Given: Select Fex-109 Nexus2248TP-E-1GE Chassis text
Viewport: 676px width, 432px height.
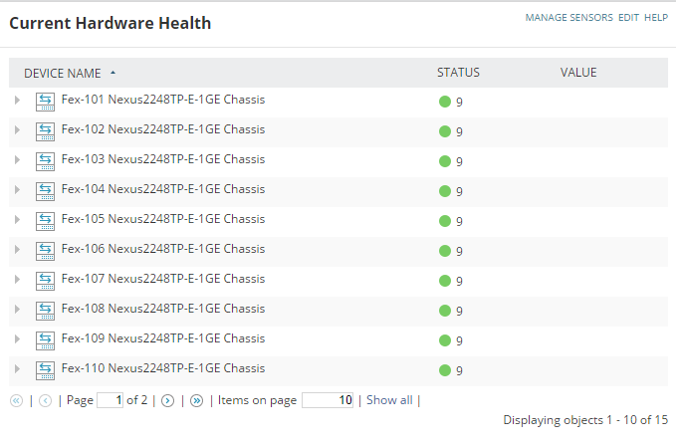Looking at the screenshot, I should (163, 338).
